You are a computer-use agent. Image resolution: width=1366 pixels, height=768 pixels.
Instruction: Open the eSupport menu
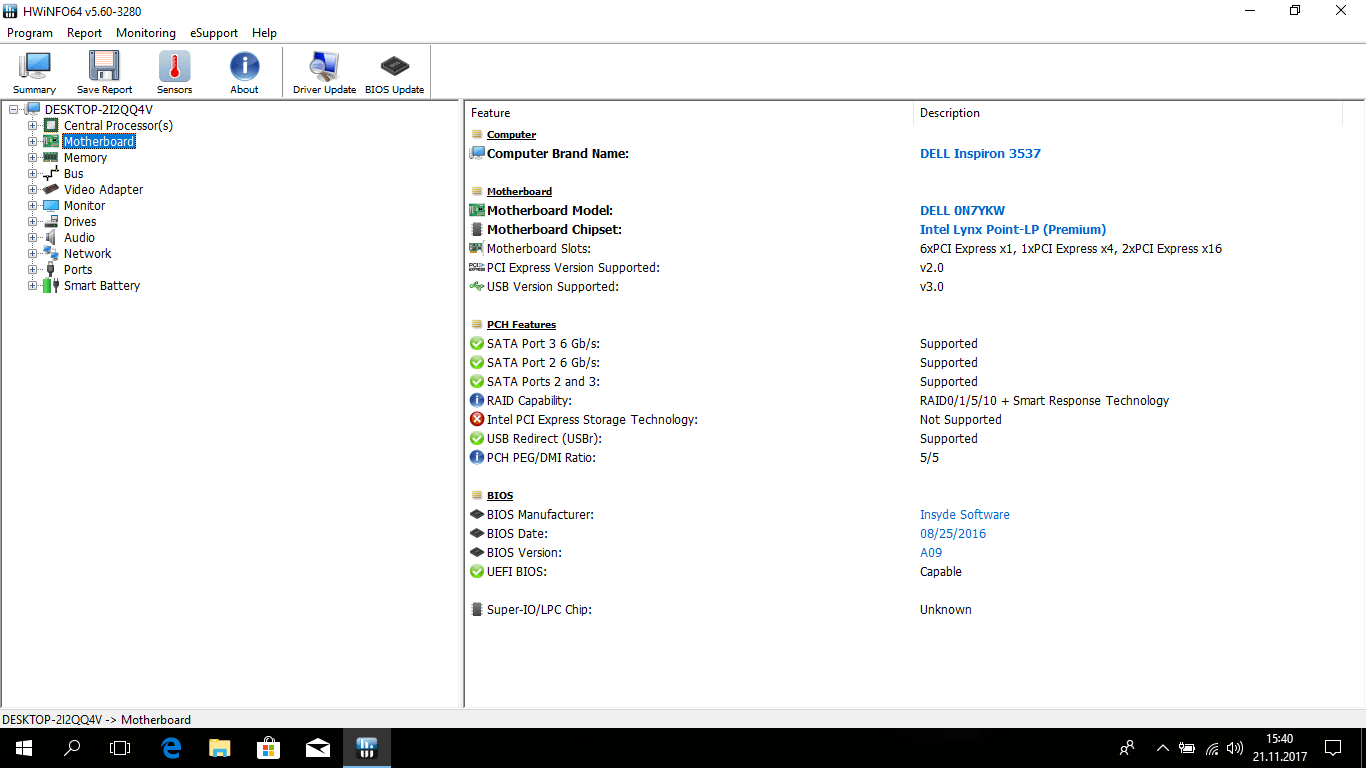(214, 33)
